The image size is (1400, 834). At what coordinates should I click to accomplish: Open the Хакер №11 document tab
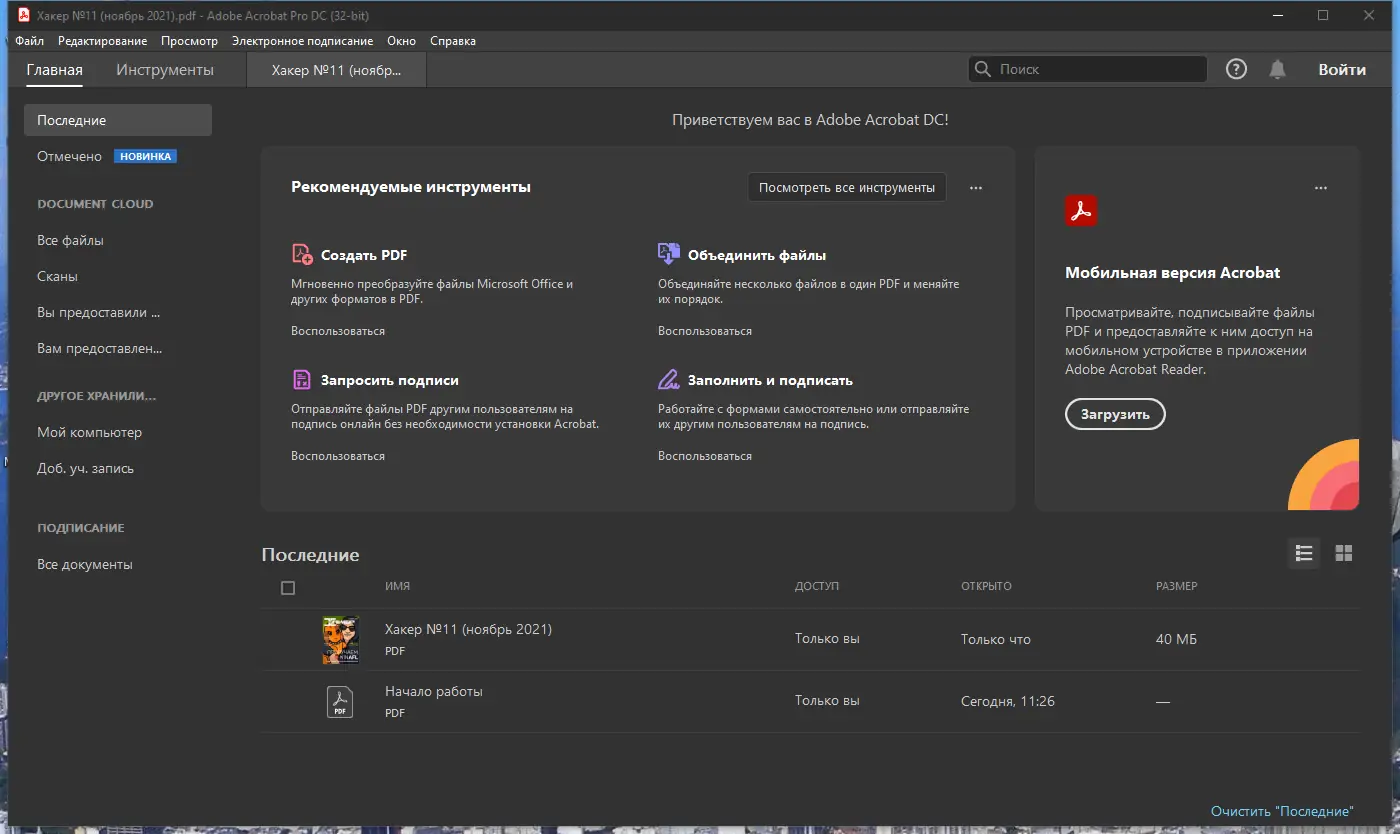[336, 70]
